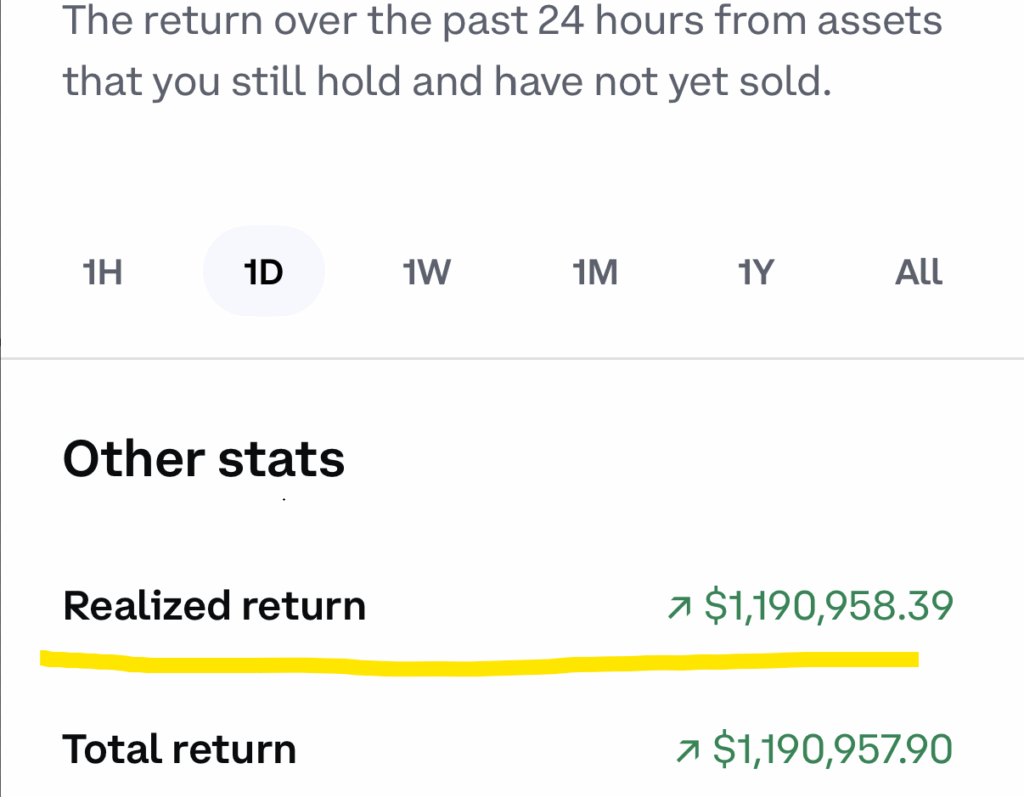Screen dimensions: 1024x797
Task: Switch to the 1M time range
Action: click(x=594, y=272)
